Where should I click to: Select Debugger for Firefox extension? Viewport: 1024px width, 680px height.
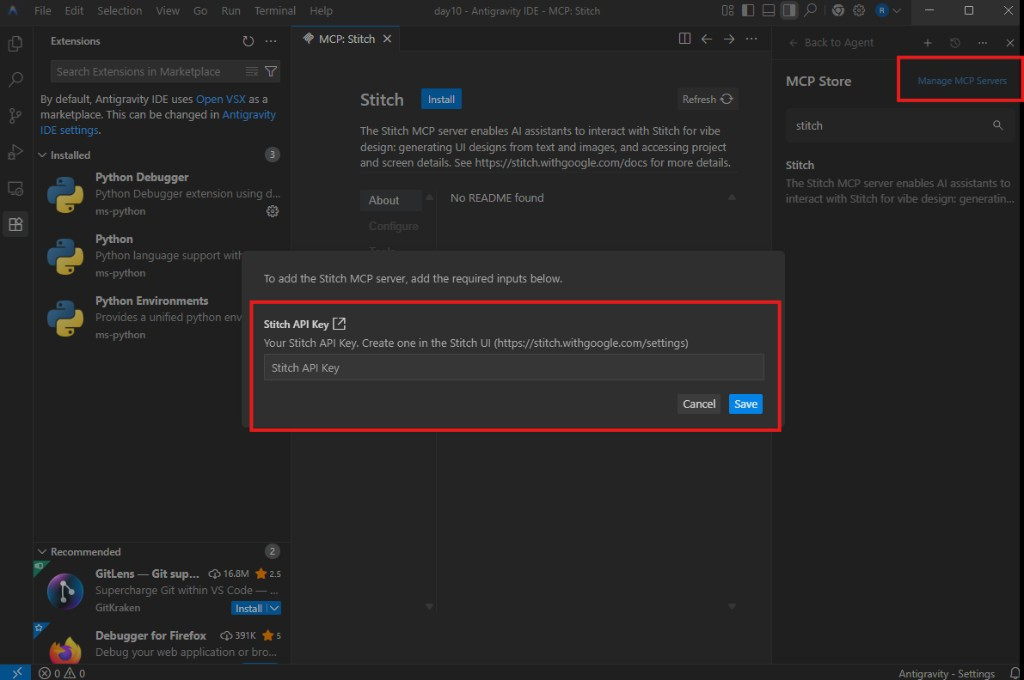[x=161, y=645]
